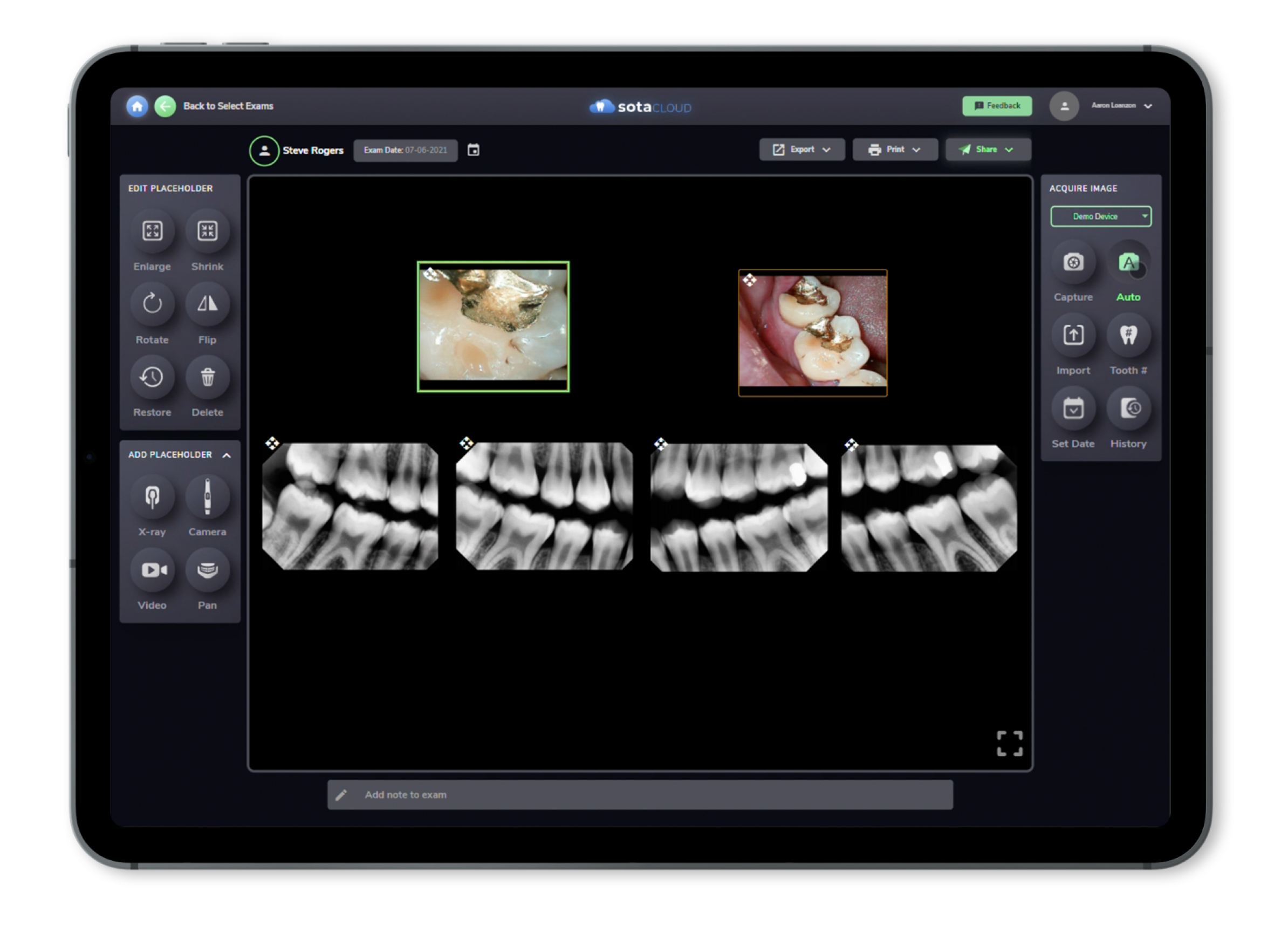Rotate the selected image

152,304
